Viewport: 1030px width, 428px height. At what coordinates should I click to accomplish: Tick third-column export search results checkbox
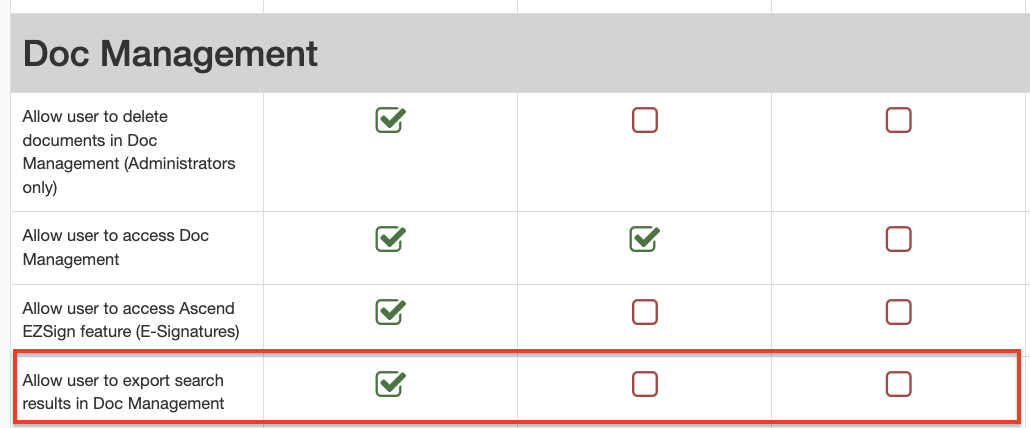coord(899,384)
